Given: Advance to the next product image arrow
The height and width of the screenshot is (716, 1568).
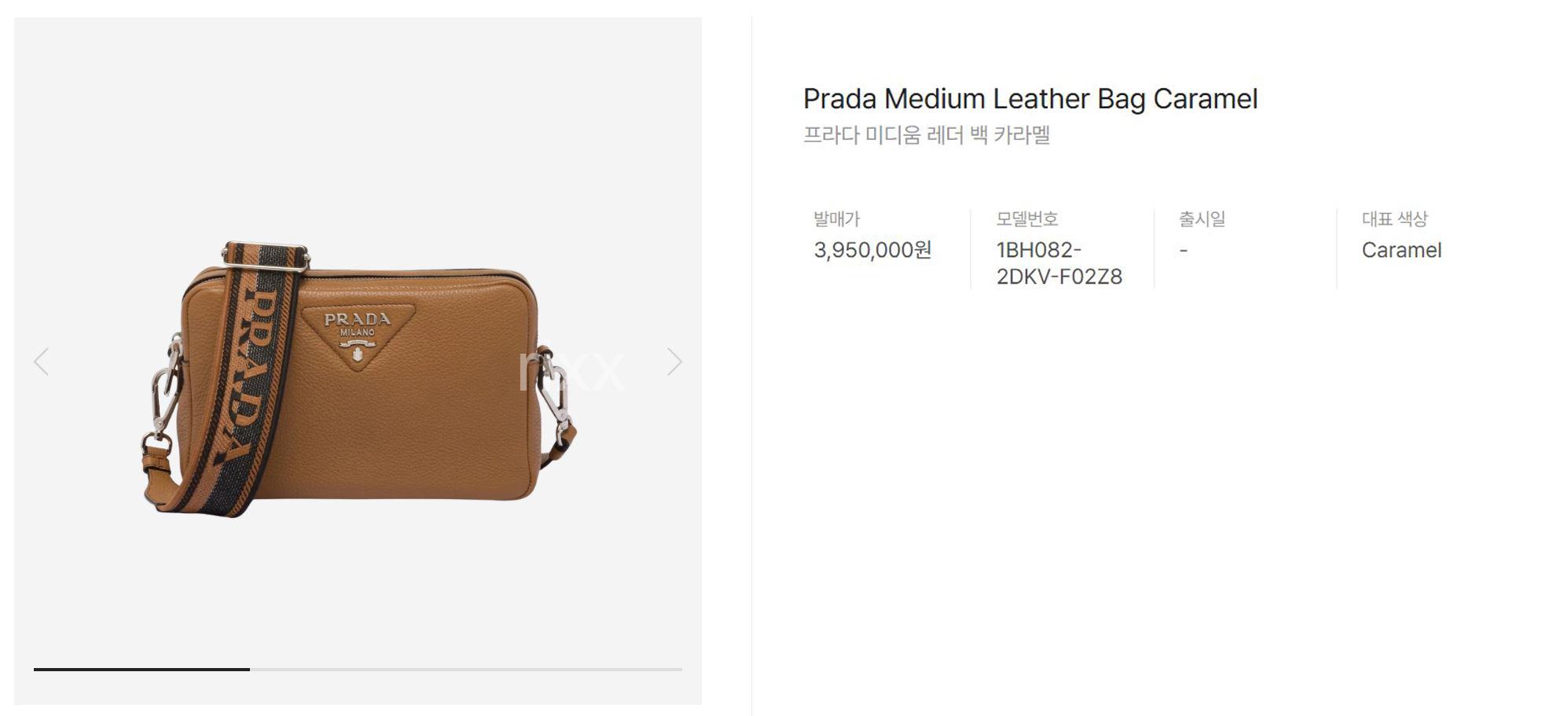Looking at the screenshot, I should [674, 362].
